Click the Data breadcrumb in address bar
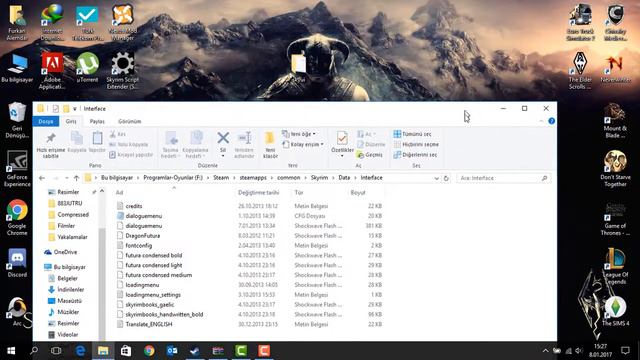This screenshot has height=360, width=640. 344,178
